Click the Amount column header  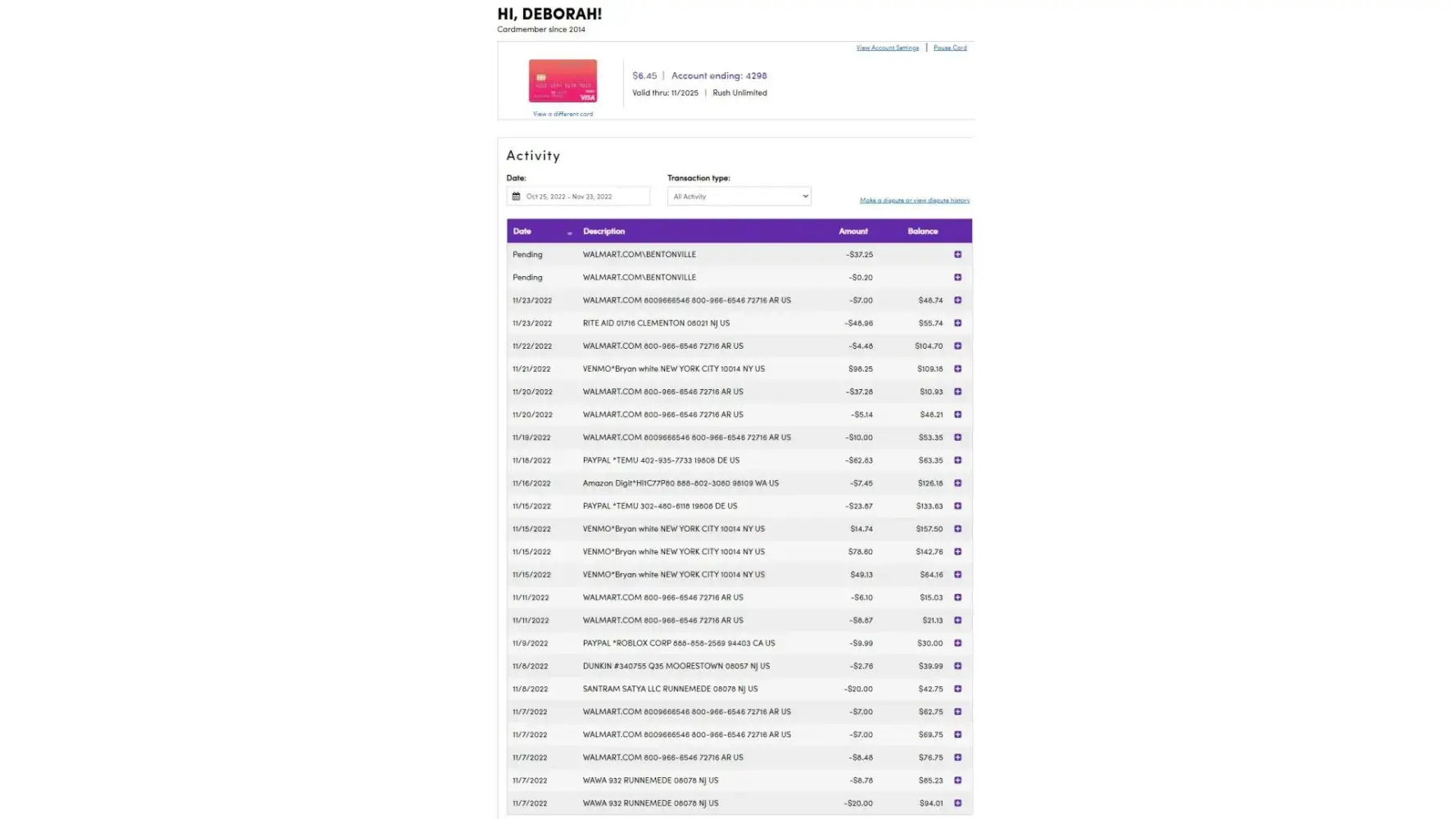(852, 232)
